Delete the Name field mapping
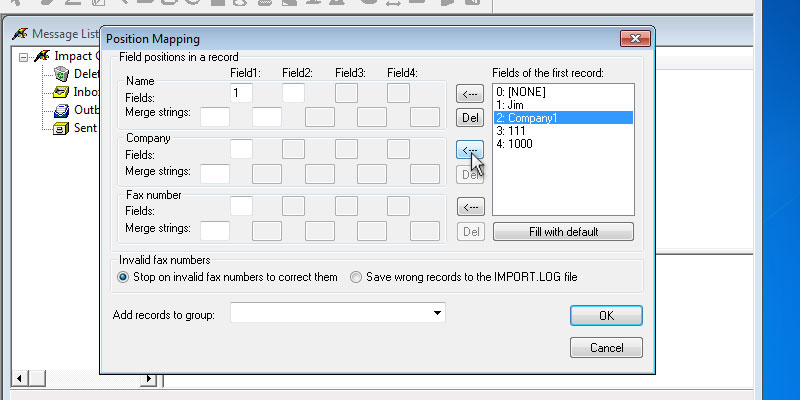The image size is (800, 400). point(470,118)
